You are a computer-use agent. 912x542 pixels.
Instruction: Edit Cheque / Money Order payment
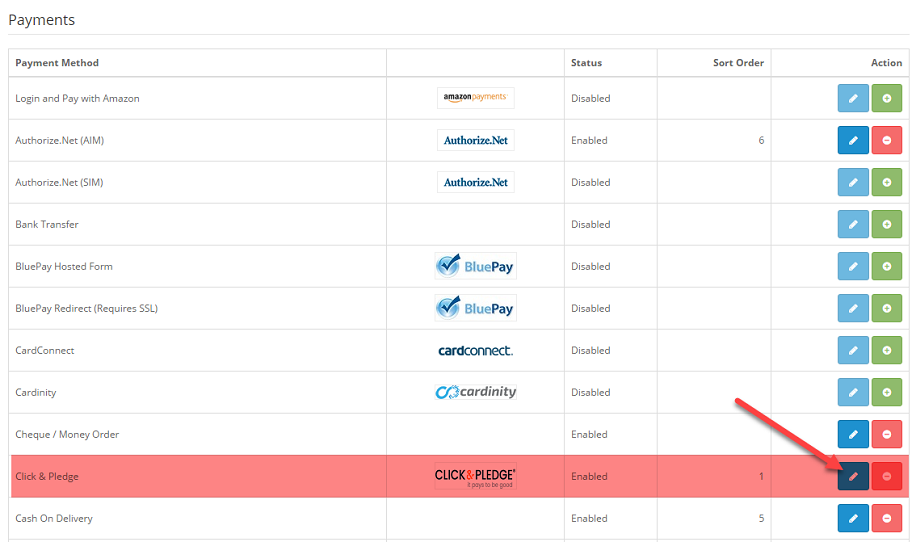tap(853, 434)
